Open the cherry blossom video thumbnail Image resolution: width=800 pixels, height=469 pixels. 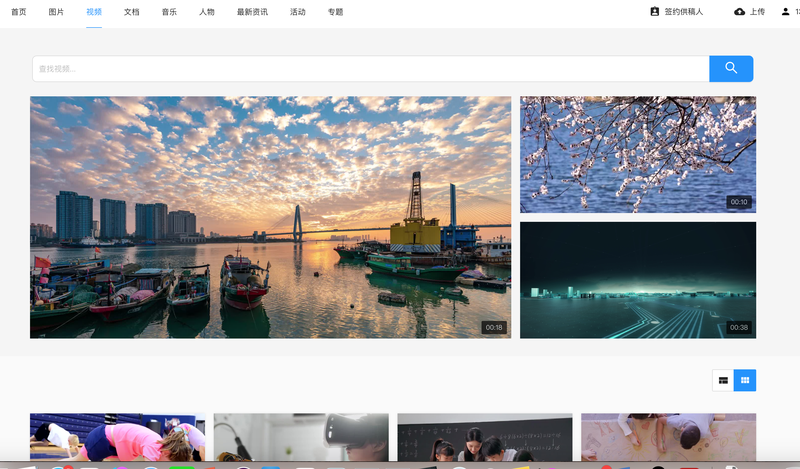[x=638, y=155]
